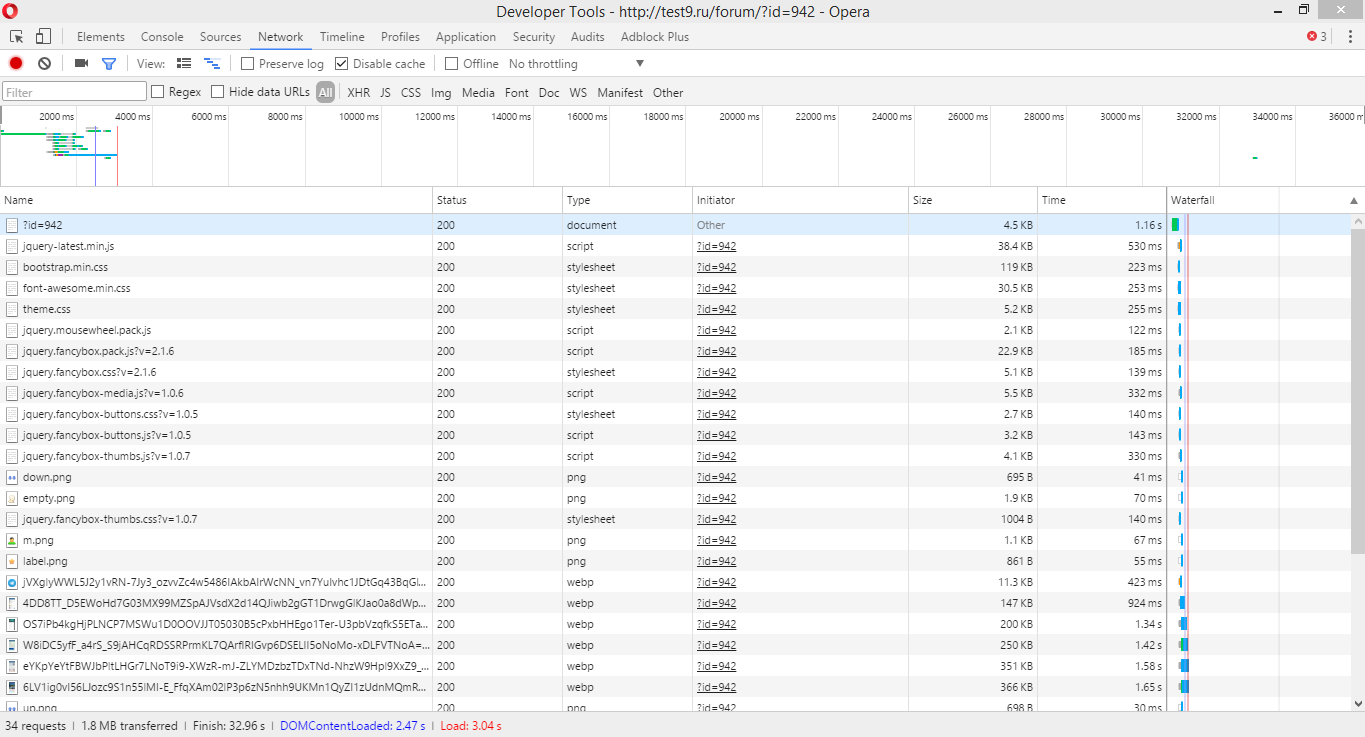Open the No throttling dropdown

tap(576, 64)
